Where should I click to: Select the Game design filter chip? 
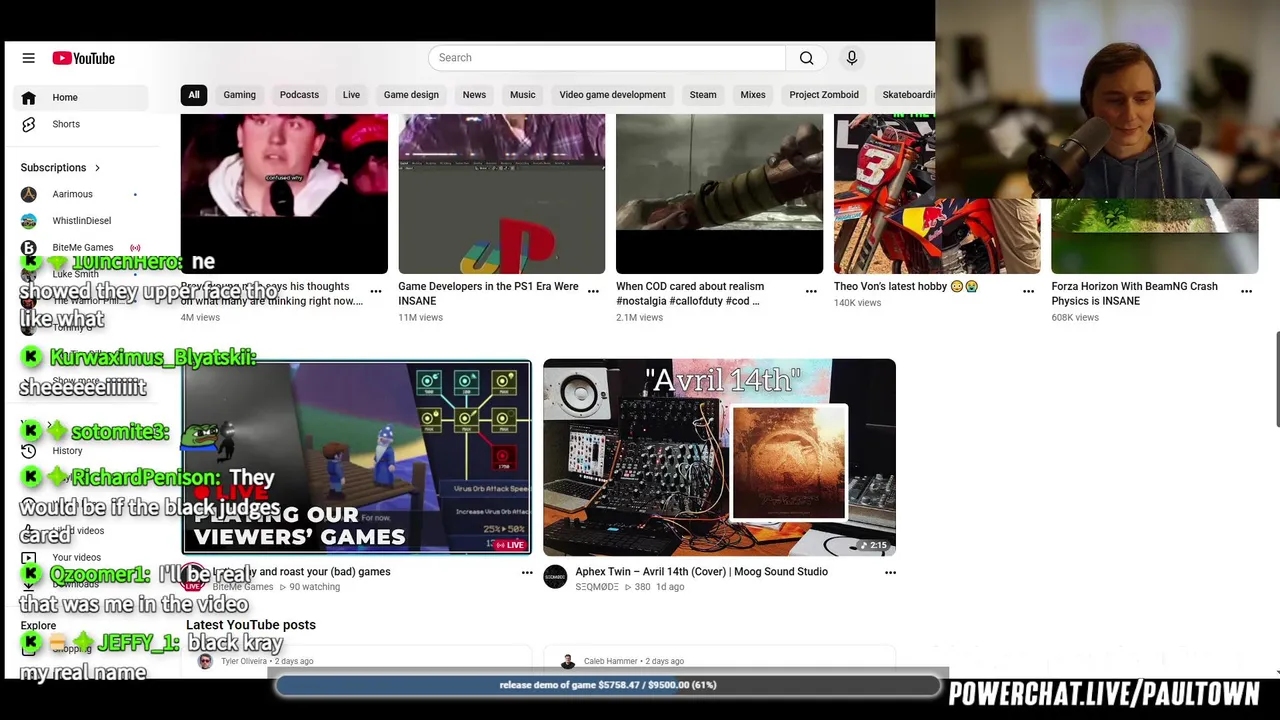tap(411, 95)
